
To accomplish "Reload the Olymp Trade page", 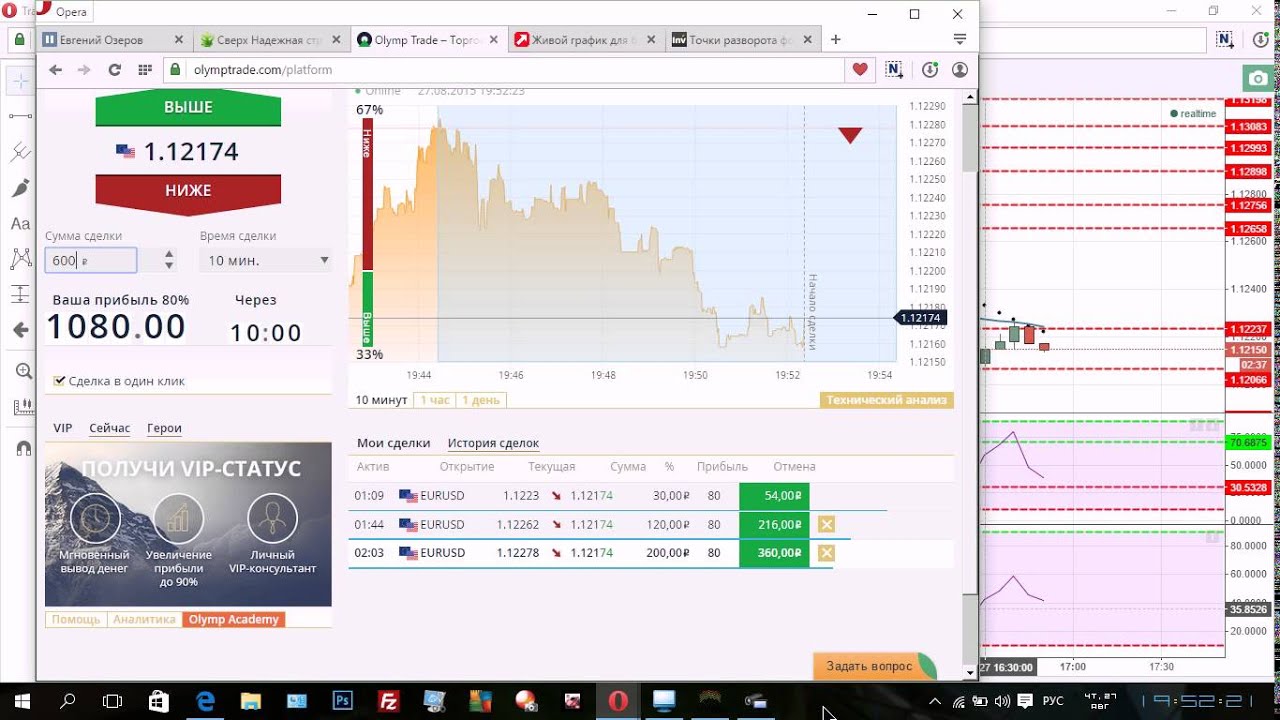I will pos(114,70).
